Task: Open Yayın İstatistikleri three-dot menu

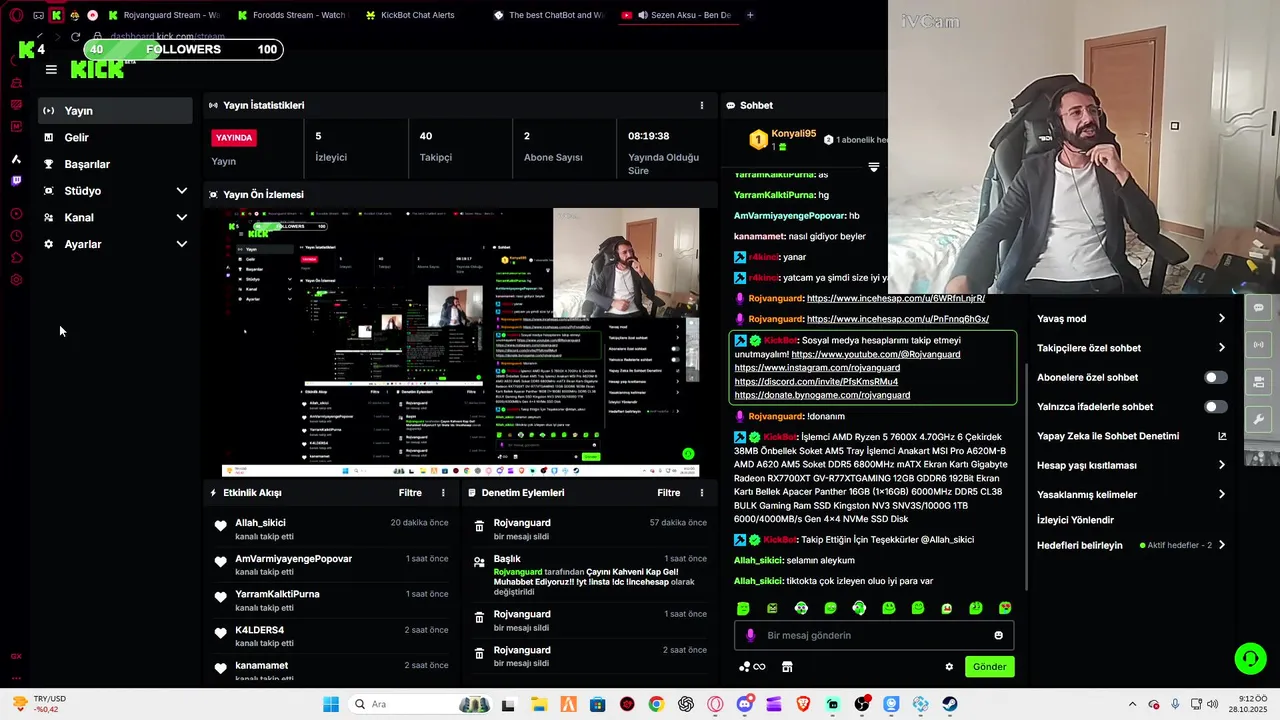Action: click(702, 105)
